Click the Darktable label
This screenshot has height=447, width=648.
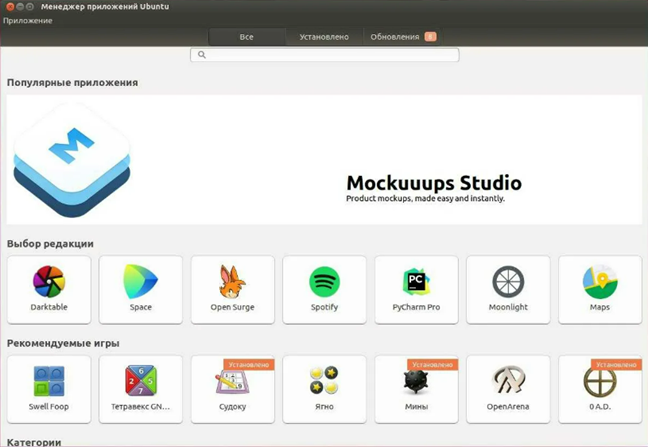[x=49, y=307]
